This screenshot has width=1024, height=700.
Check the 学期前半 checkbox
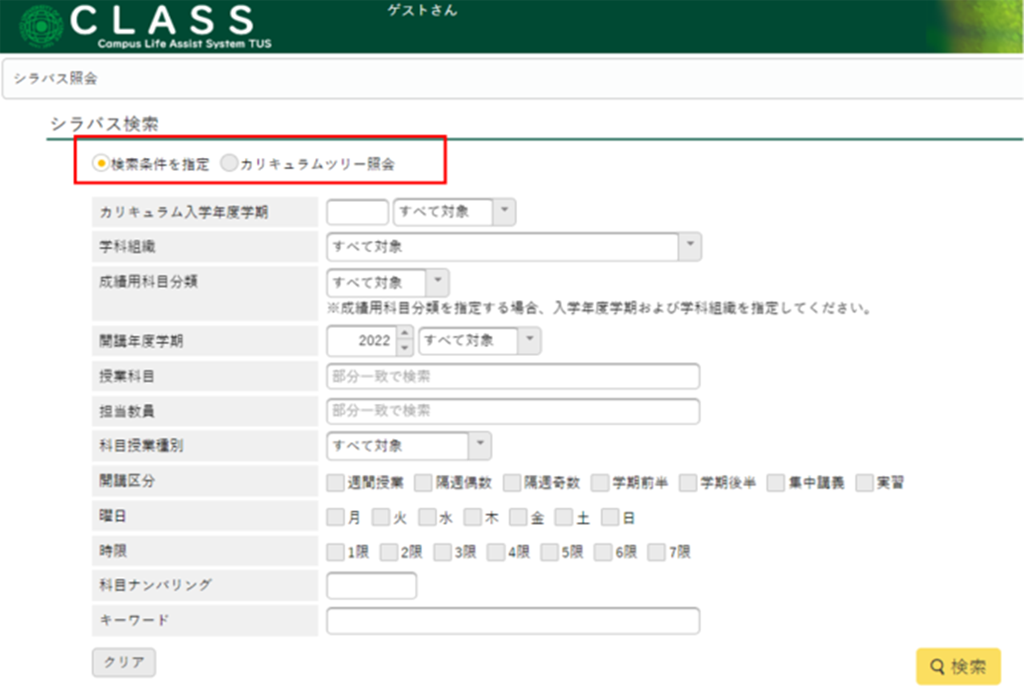pyautogui.click(x=600, y=483)
